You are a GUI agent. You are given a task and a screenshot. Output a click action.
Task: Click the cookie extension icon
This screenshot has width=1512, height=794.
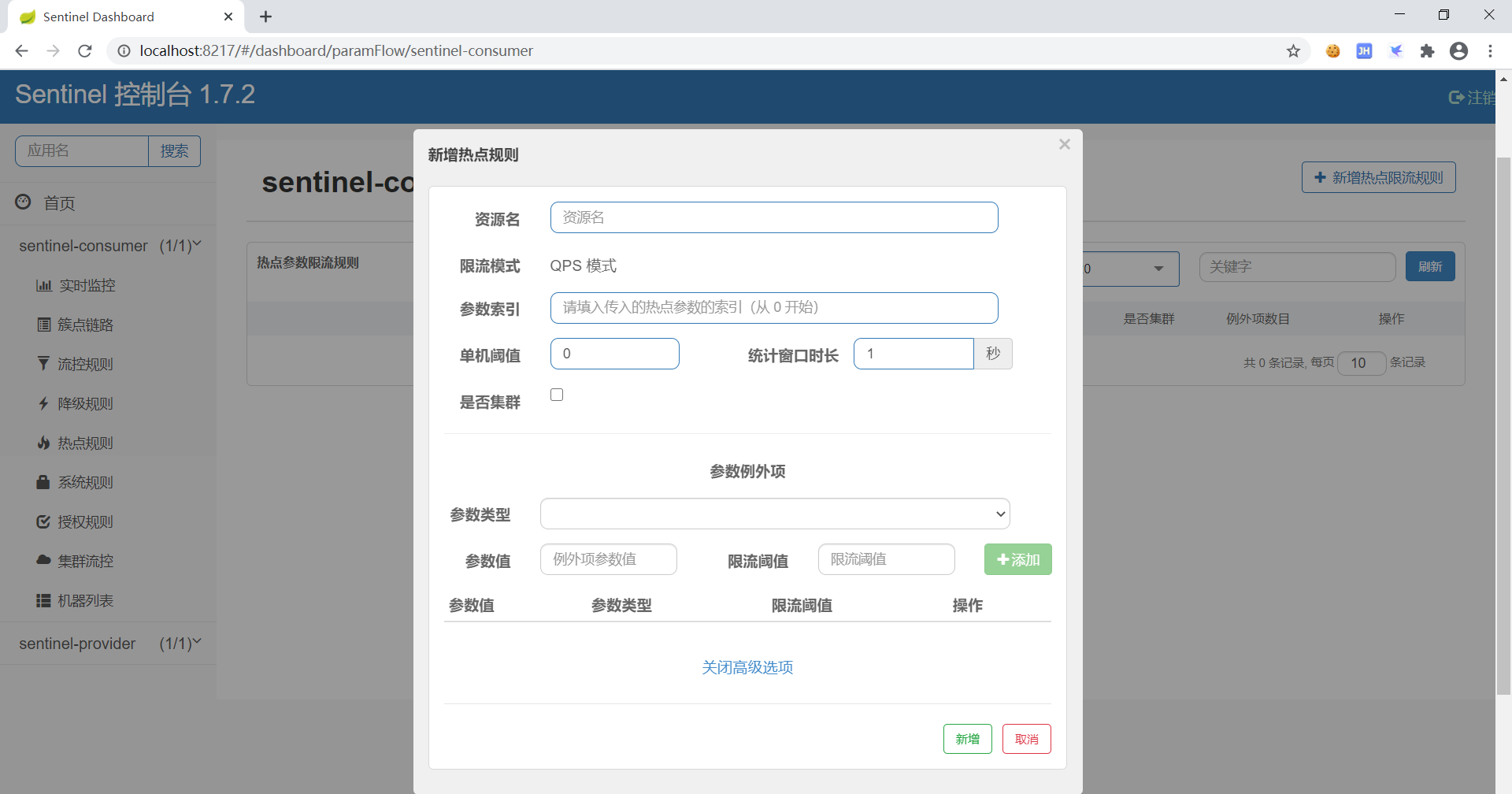pyautogui.click(x=1332, y=51)
